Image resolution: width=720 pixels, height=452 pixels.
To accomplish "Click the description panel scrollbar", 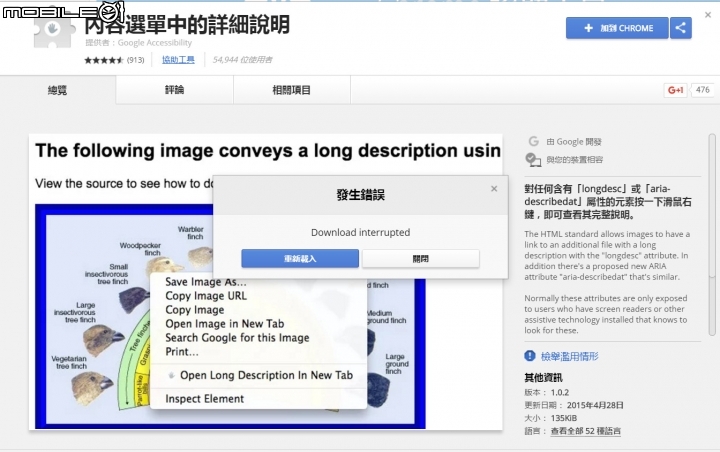I will point(712,234).
